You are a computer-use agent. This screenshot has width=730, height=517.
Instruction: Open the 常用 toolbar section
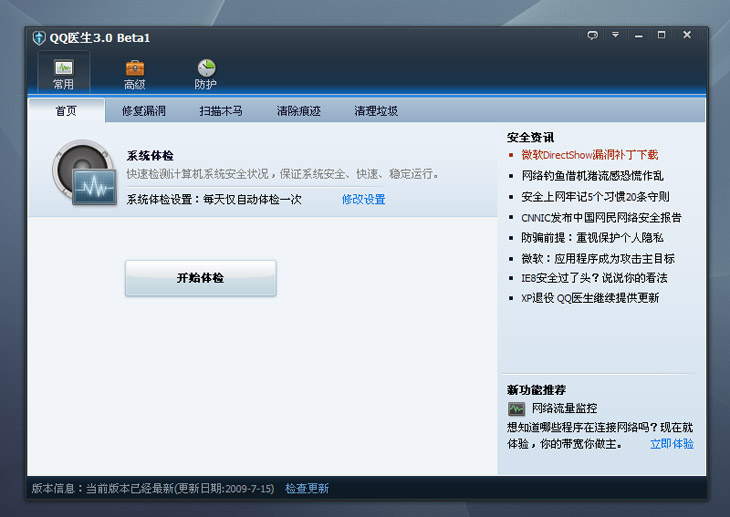pos(63,73)
